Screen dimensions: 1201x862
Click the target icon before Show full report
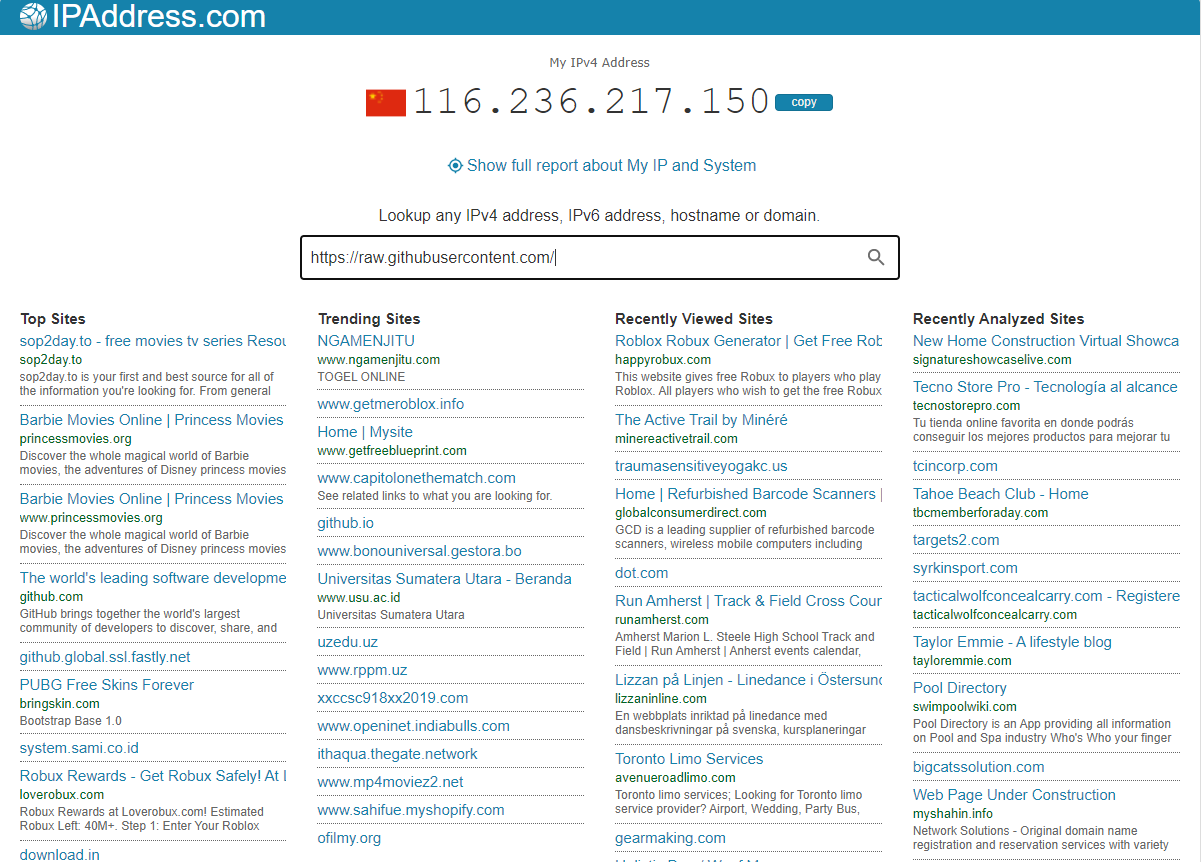click(455, 166)
